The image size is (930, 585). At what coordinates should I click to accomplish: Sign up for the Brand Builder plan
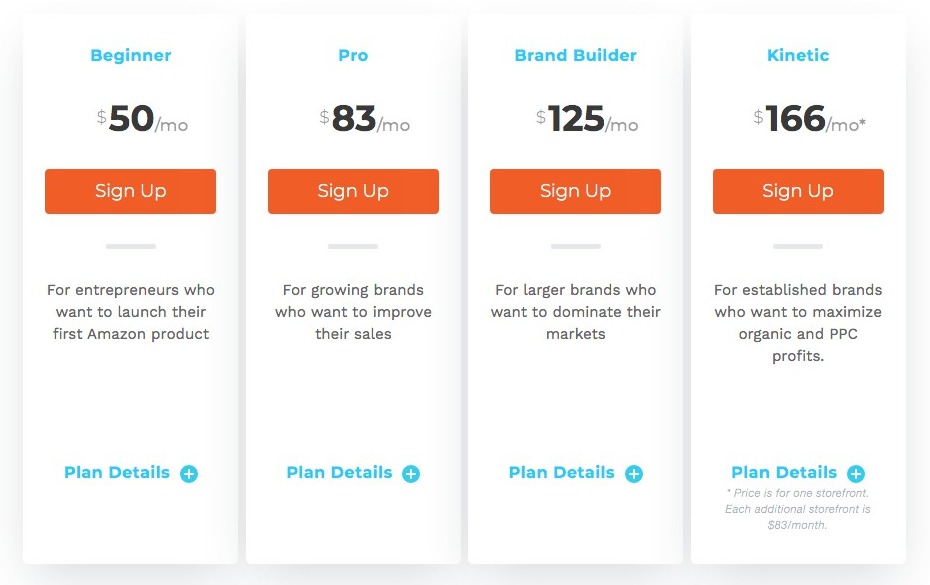point(575,191)
